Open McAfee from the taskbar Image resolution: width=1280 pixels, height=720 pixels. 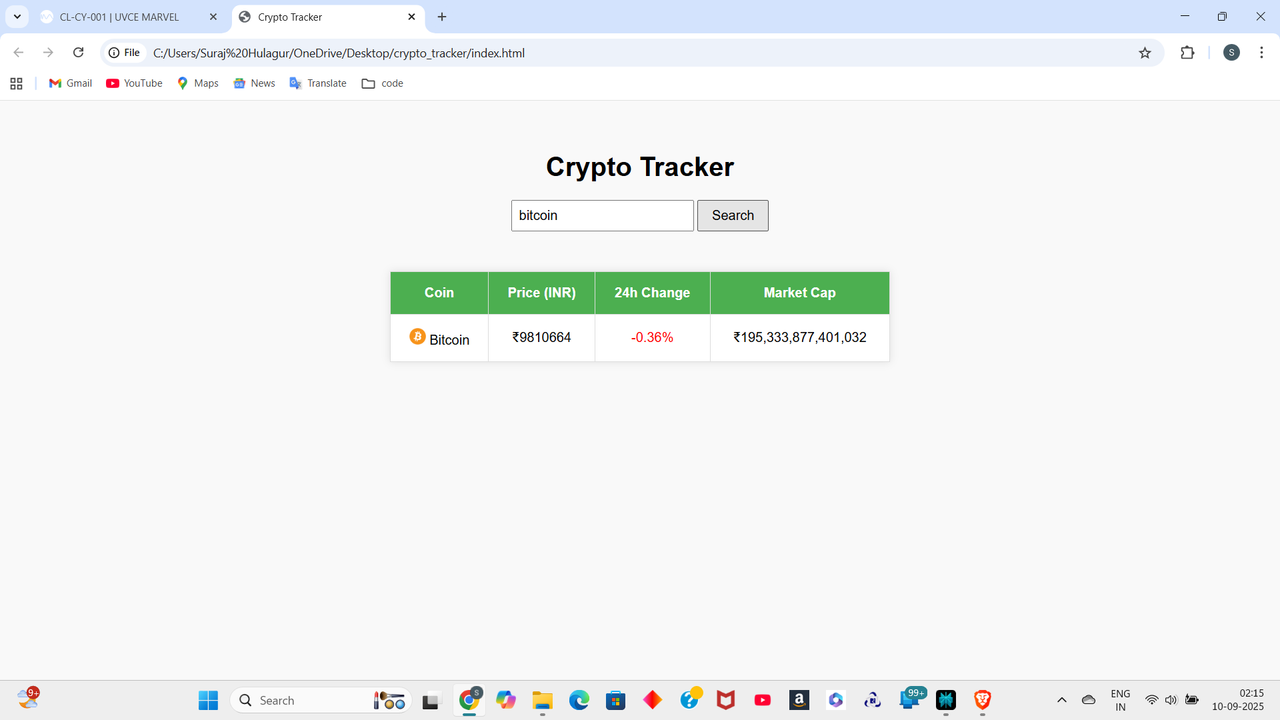(x=727, y=700)
